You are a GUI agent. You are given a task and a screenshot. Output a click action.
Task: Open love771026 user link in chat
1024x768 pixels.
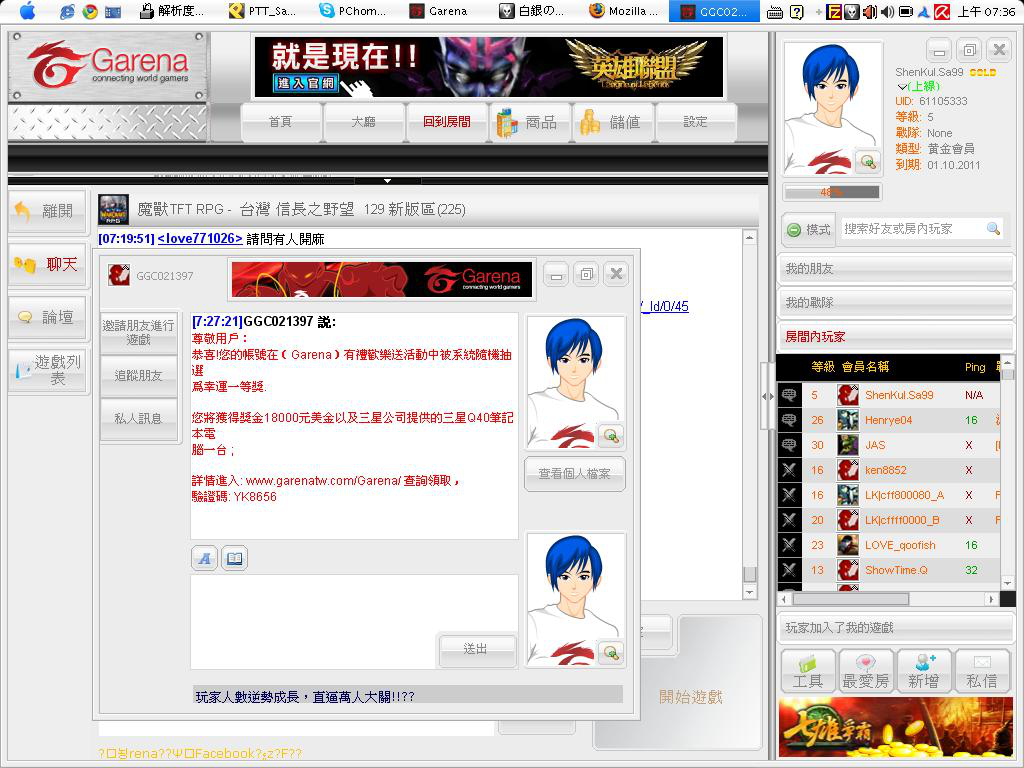(200, 239)
